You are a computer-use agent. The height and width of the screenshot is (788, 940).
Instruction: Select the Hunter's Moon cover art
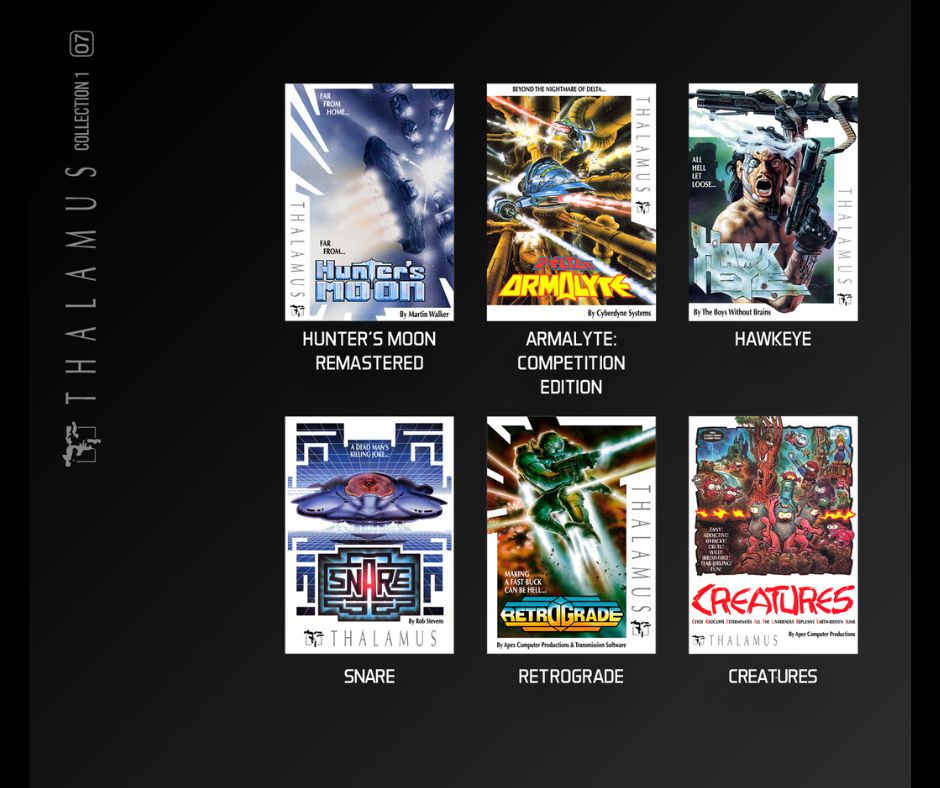coord(369,202)
